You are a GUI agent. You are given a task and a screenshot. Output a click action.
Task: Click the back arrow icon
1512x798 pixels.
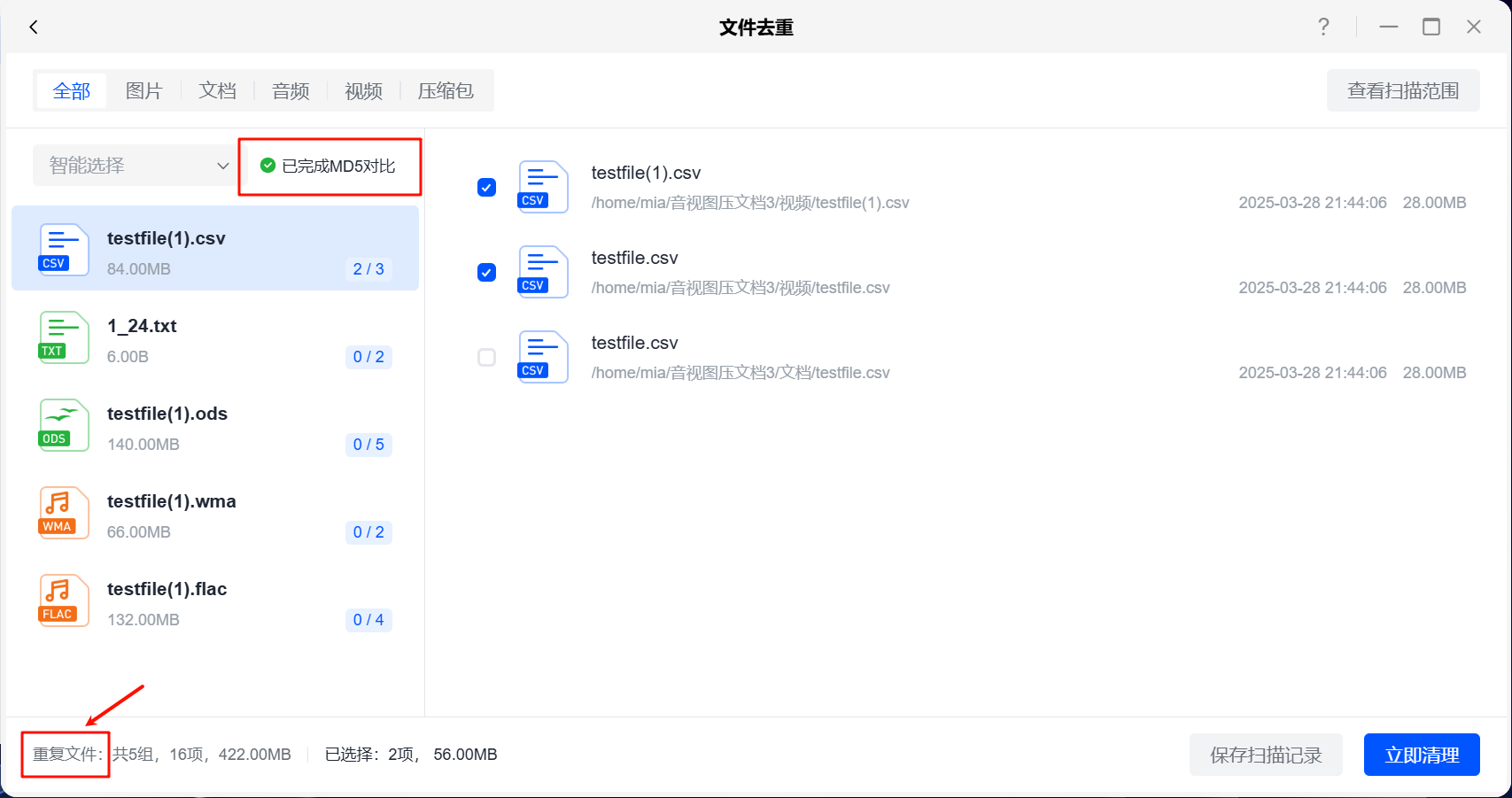(x=34, y=27)
